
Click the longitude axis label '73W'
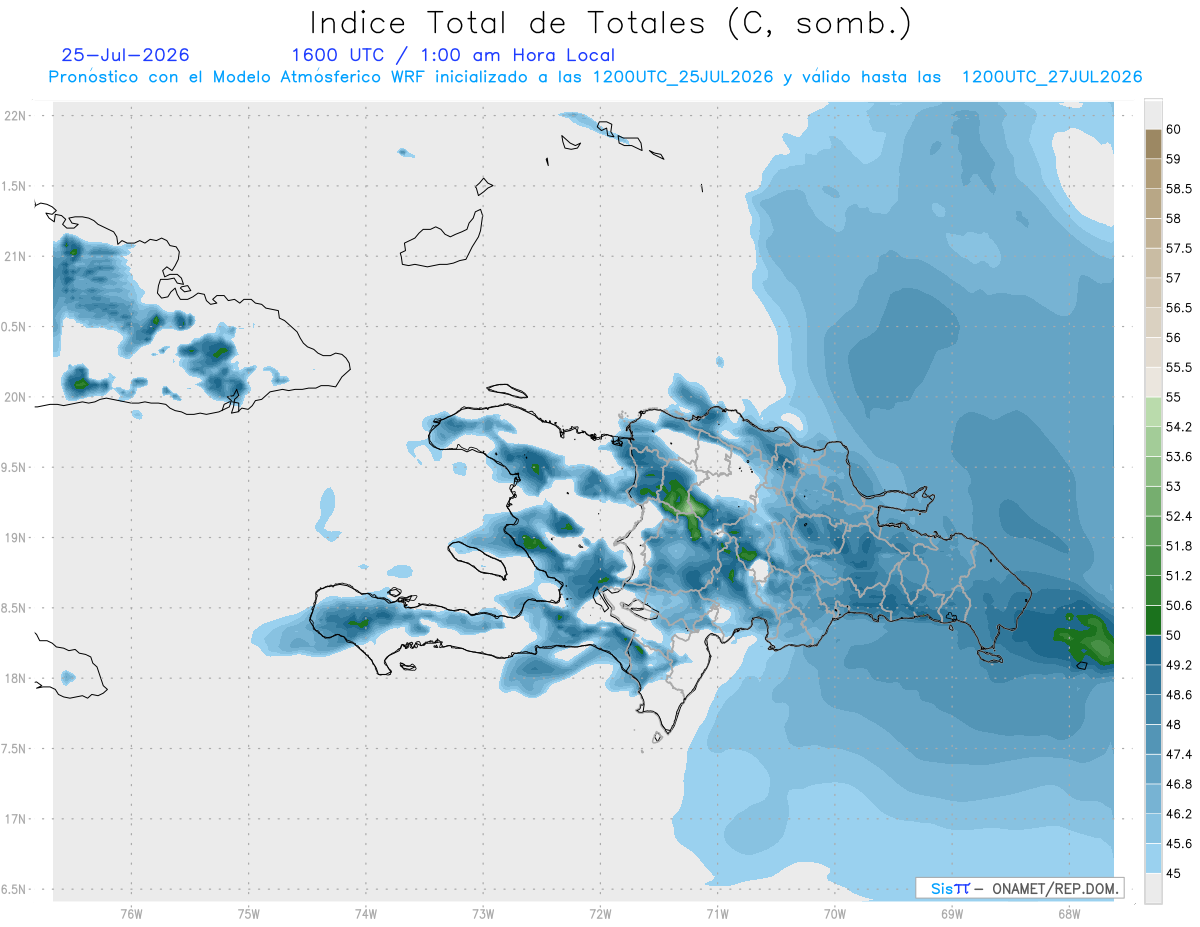[483, 914]
